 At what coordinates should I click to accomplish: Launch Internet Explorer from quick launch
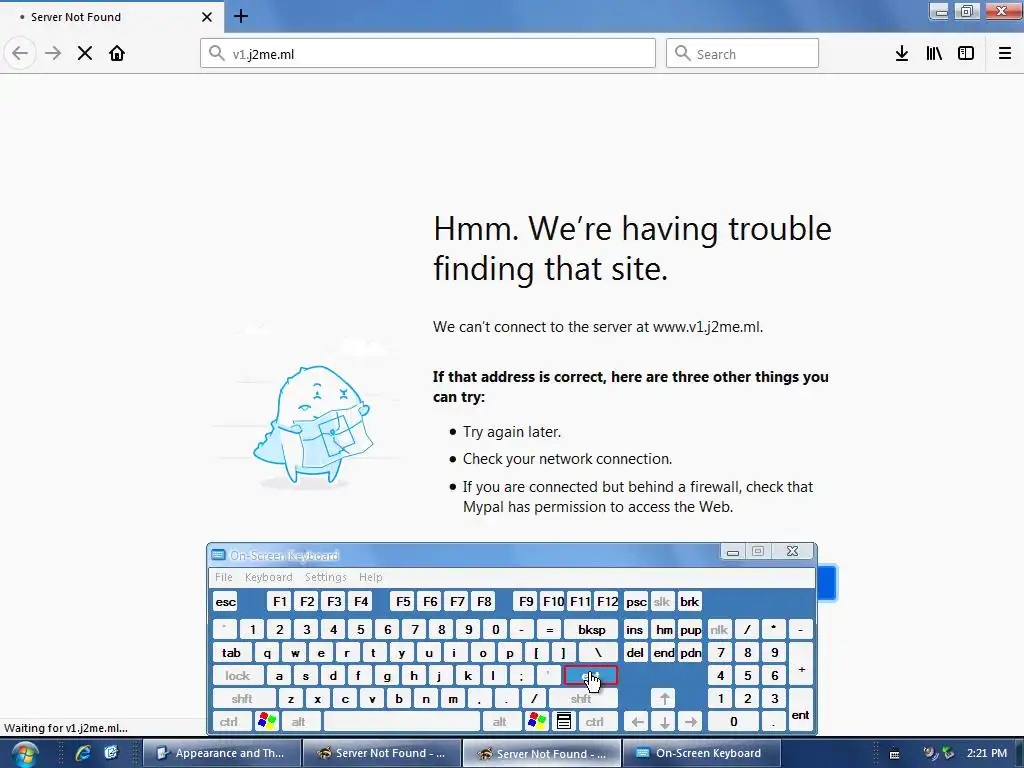pos(83,753)
